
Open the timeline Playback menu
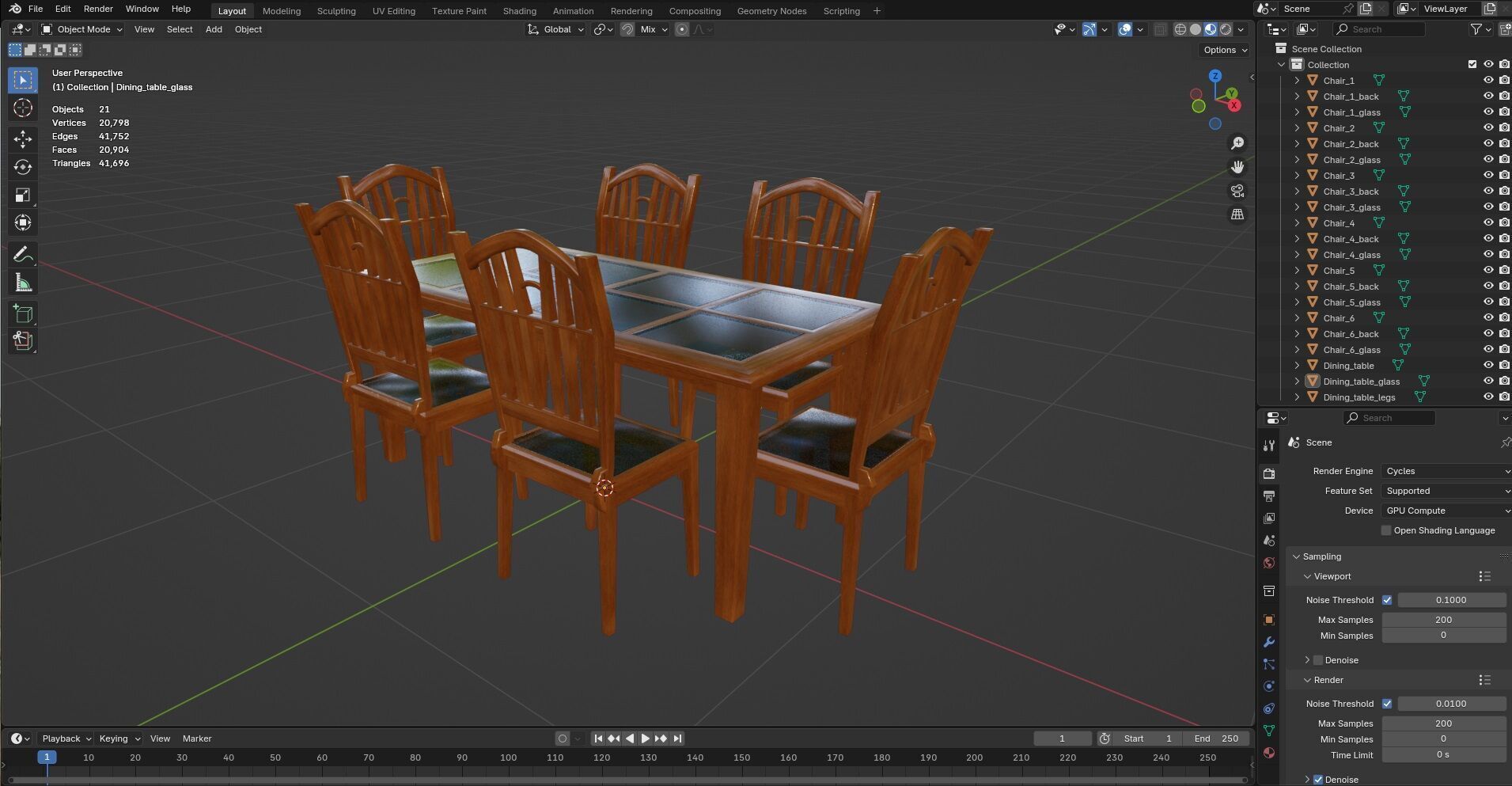[66, 739]
